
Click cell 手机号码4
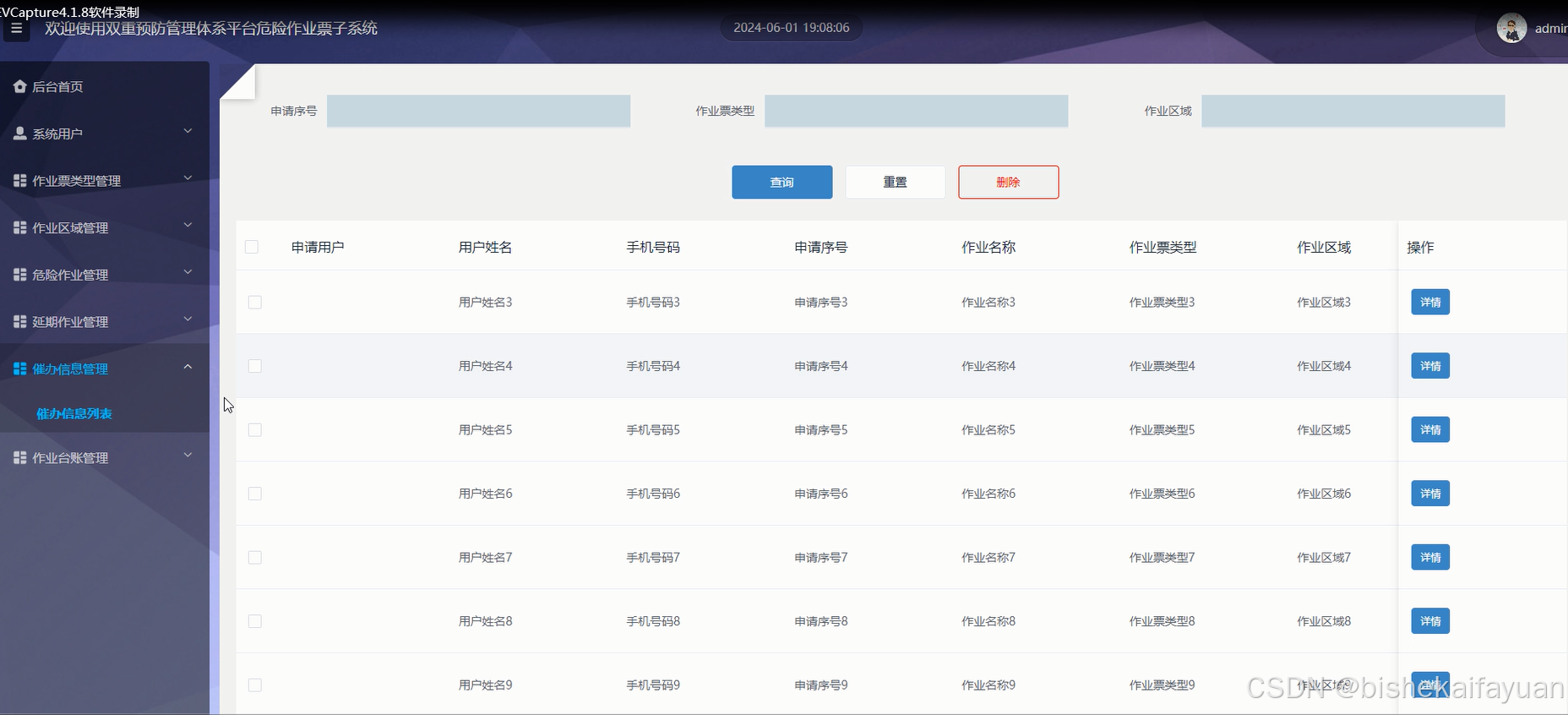pyautogui.click(x=653, y=366)
